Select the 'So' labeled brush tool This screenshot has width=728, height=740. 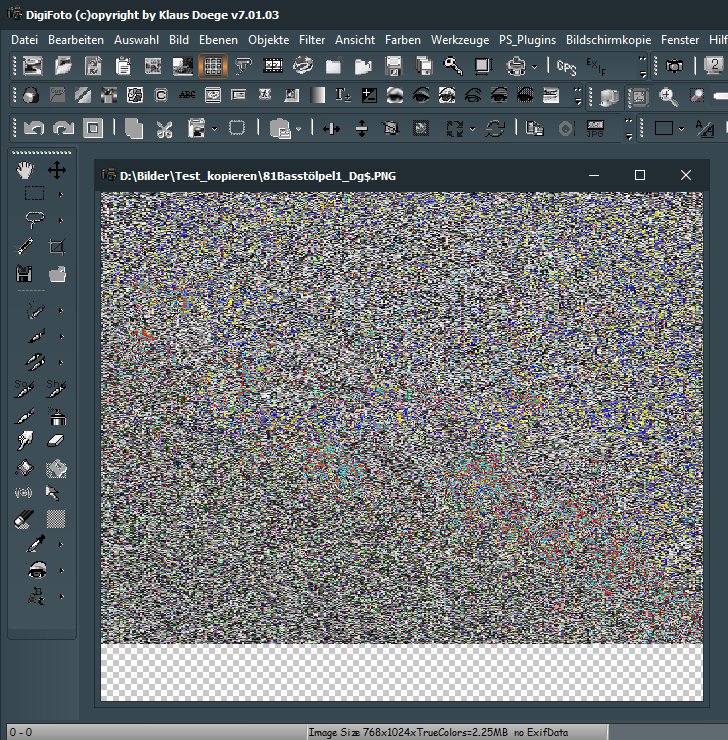(x=24, y=388)
